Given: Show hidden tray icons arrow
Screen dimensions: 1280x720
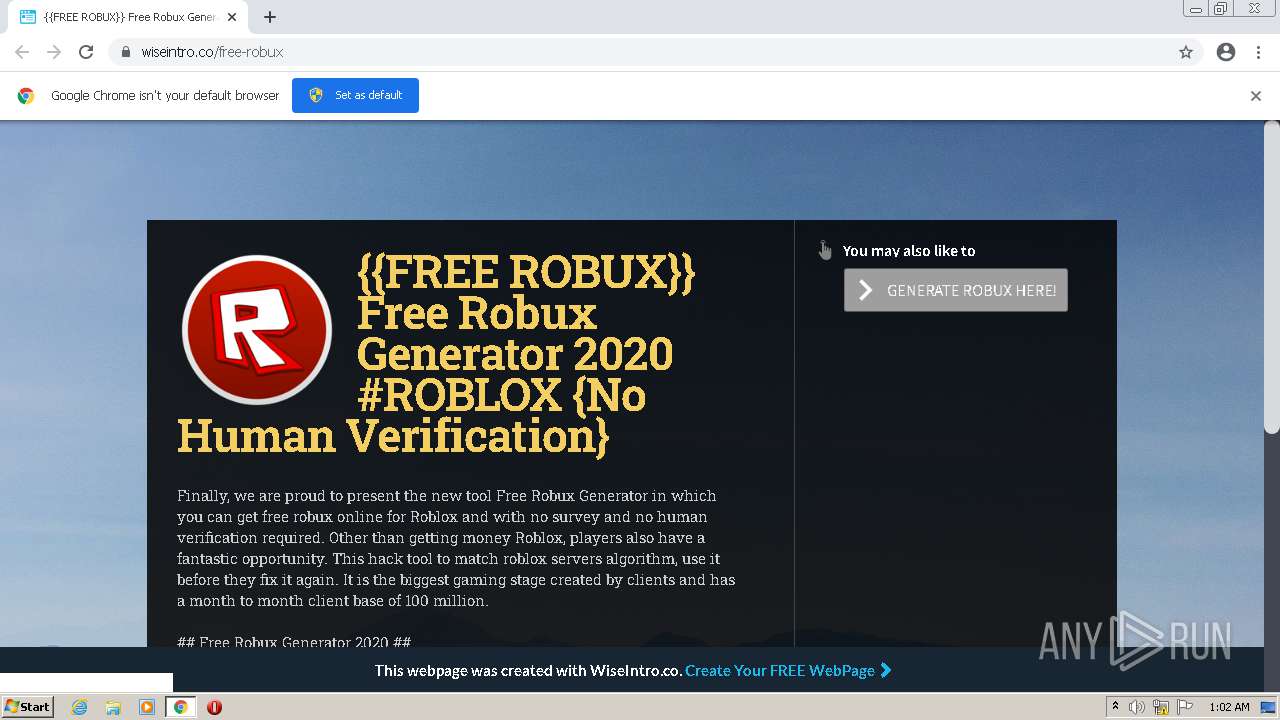Looking at the screenshot, I should [1115, 707].
